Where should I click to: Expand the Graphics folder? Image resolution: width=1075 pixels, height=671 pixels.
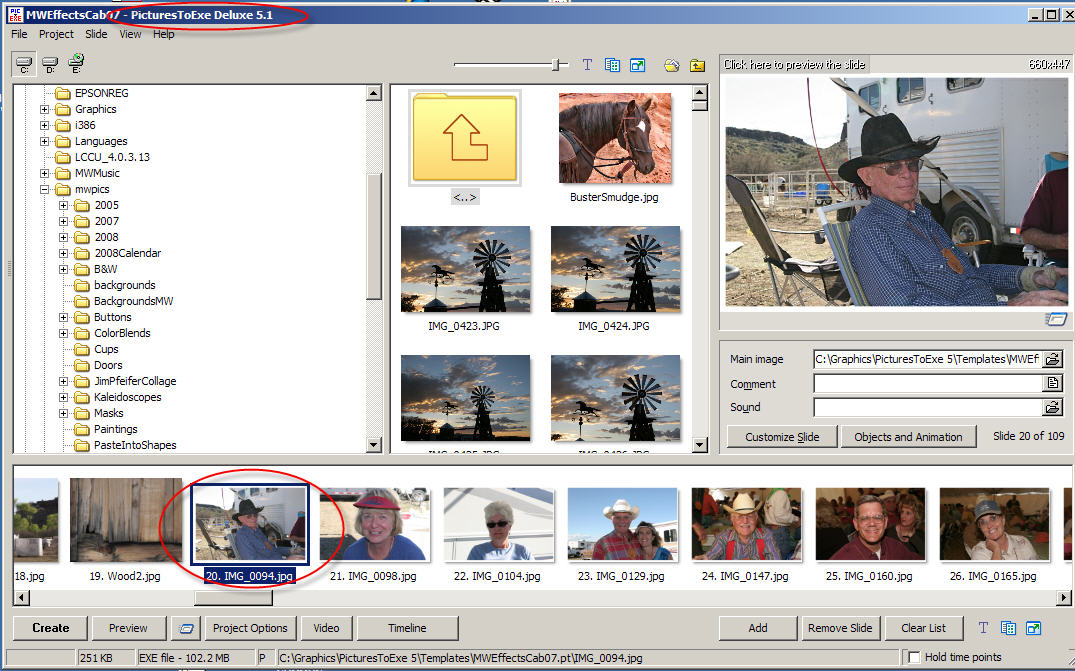click(45, 109)
